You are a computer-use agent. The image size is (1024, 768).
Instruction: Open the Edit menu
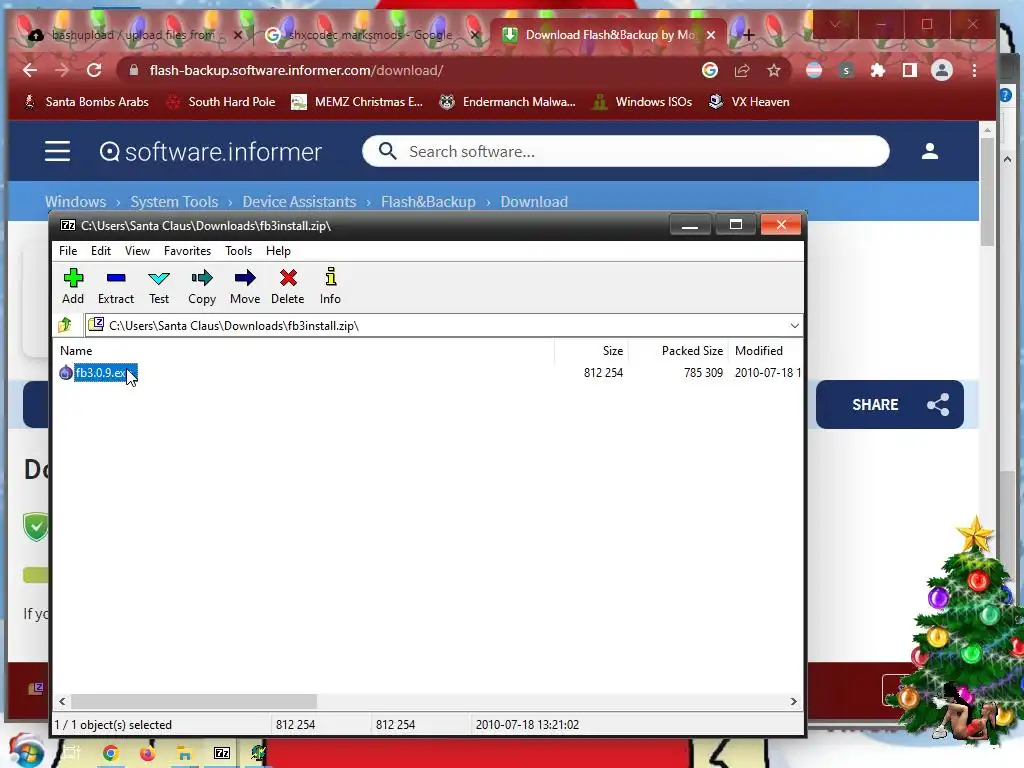tap(101, 251)
